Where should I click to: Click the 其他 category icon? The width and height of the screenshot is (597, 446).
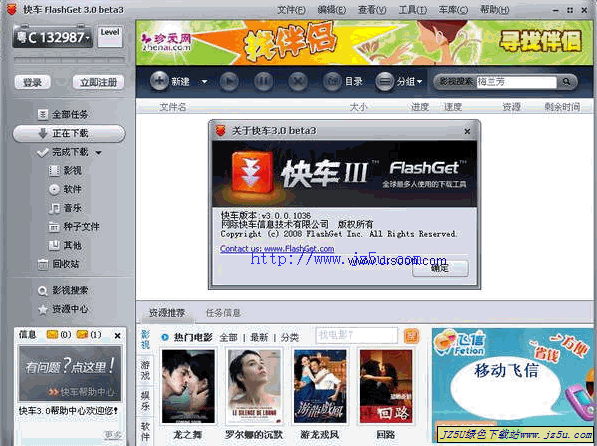[x=54, y=245]
